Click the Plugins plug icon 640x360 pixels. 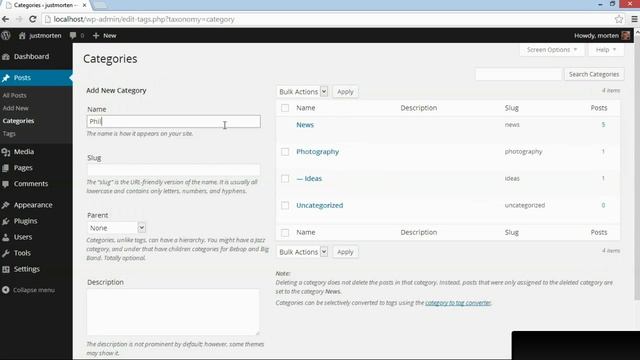point(6,221)
